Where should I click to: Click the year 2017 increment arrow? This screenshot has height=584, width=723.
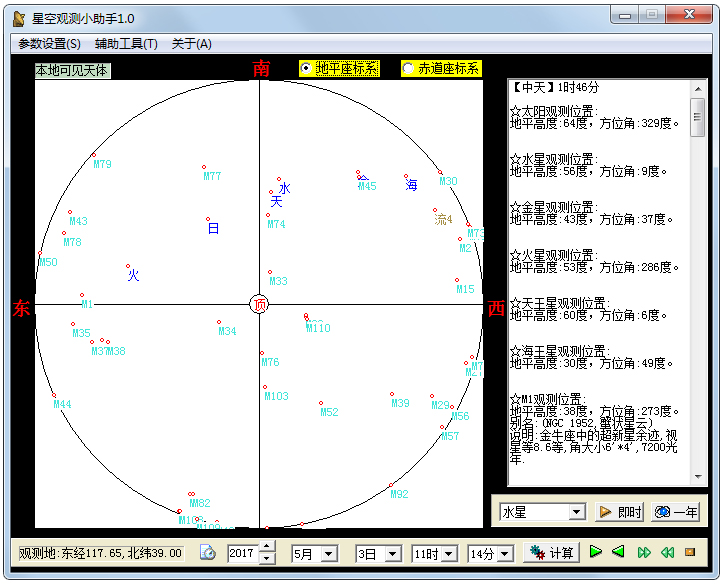tap(267, 548)
